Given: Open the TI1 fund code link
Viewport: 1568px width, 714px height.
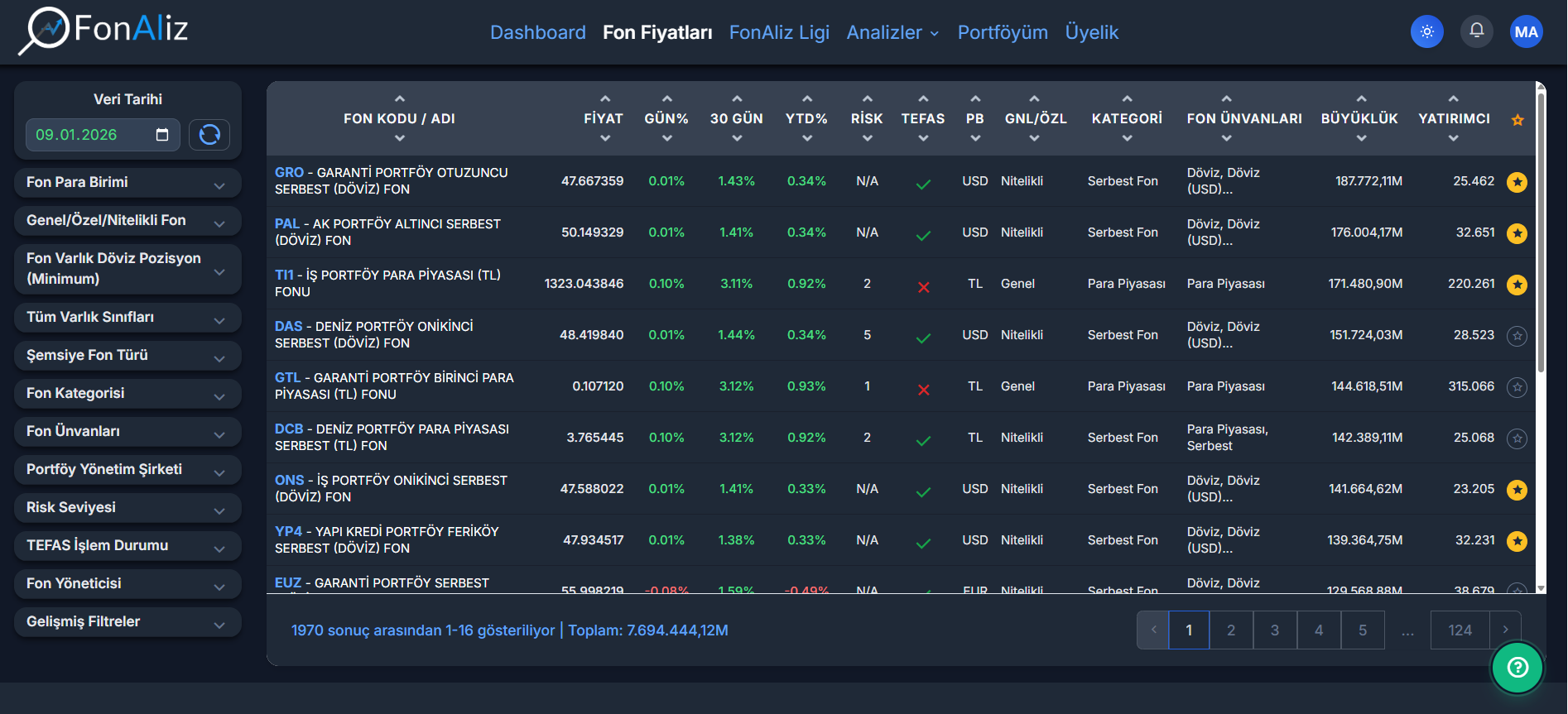Looking at the screenshot, I should 284,275.
